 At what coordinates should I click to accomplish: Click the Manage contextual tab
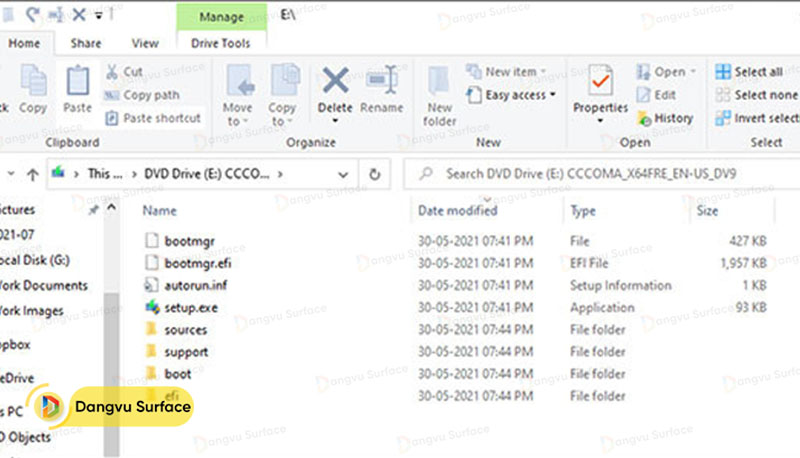tap(221, 17)
